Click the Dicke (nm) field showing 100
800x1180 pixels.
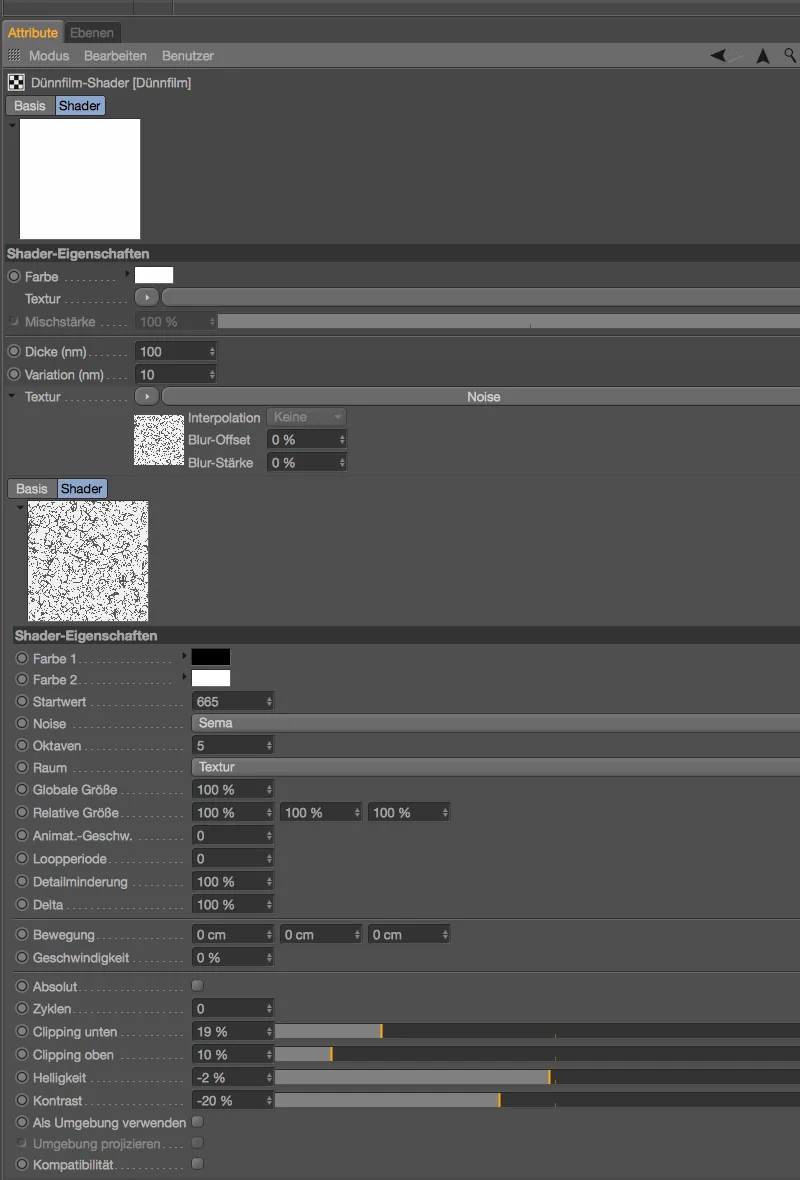[x=175, y=351]
